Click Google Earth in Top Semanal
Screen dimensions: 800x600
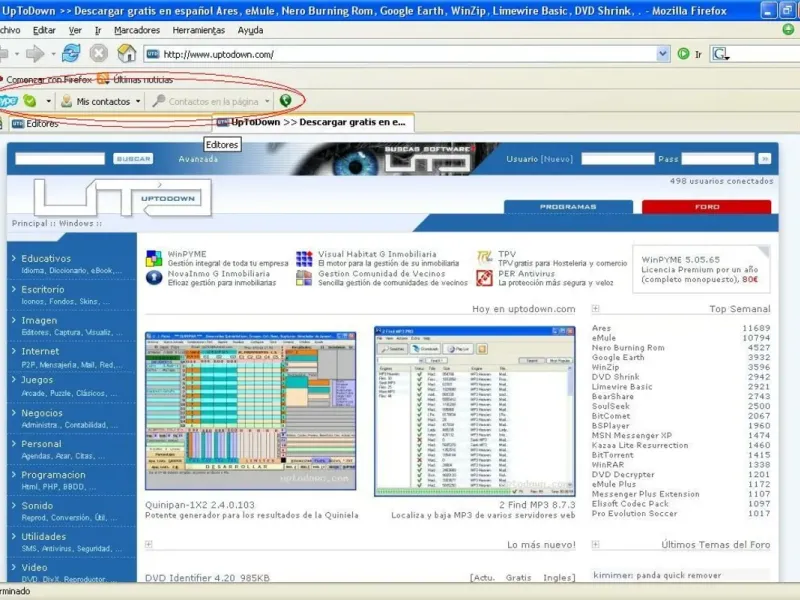[618, 357]
